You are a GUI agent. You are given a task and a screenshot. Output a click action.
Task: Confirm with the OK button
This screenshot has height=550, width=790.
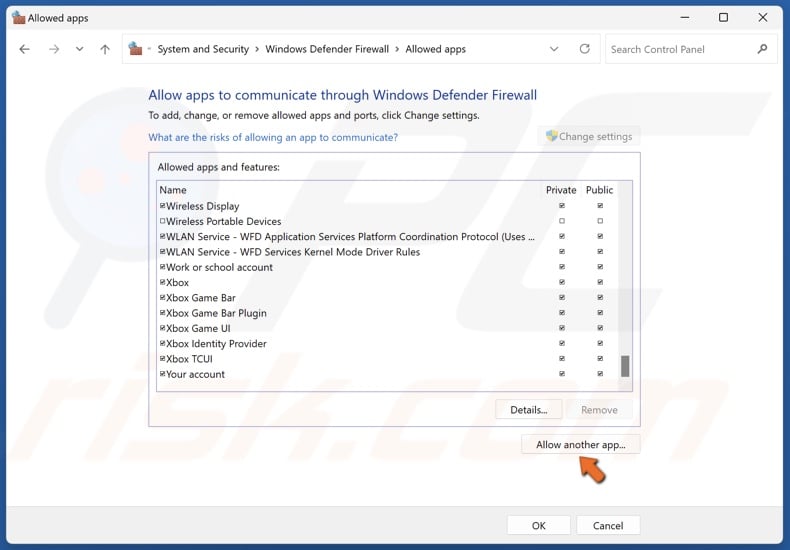click(x=539, y=525)
